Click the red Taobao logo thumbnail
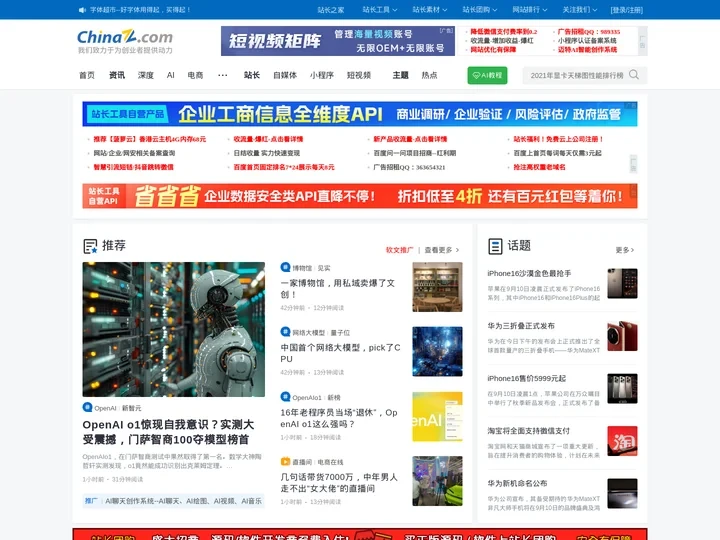The image size is (720, 540). pyautogui.click(x=622, y=441)
